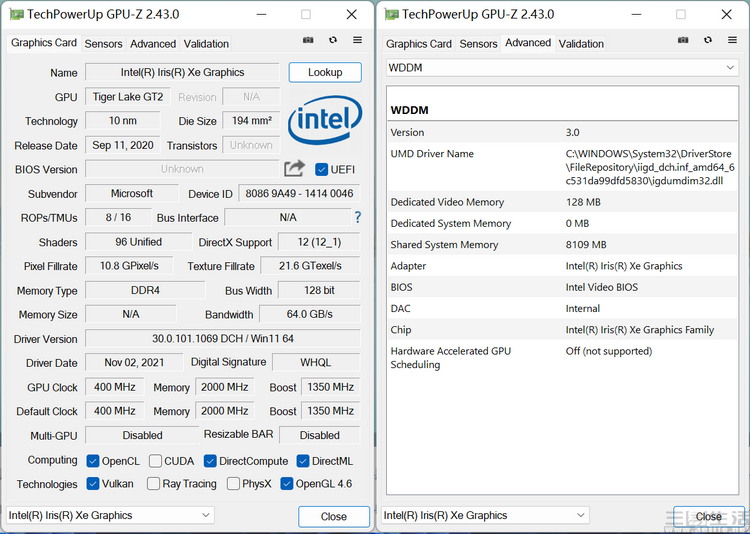This screenshot has height=534, width=750.
Task: Open the Validation tab in right window
Action: coord(581,44)
